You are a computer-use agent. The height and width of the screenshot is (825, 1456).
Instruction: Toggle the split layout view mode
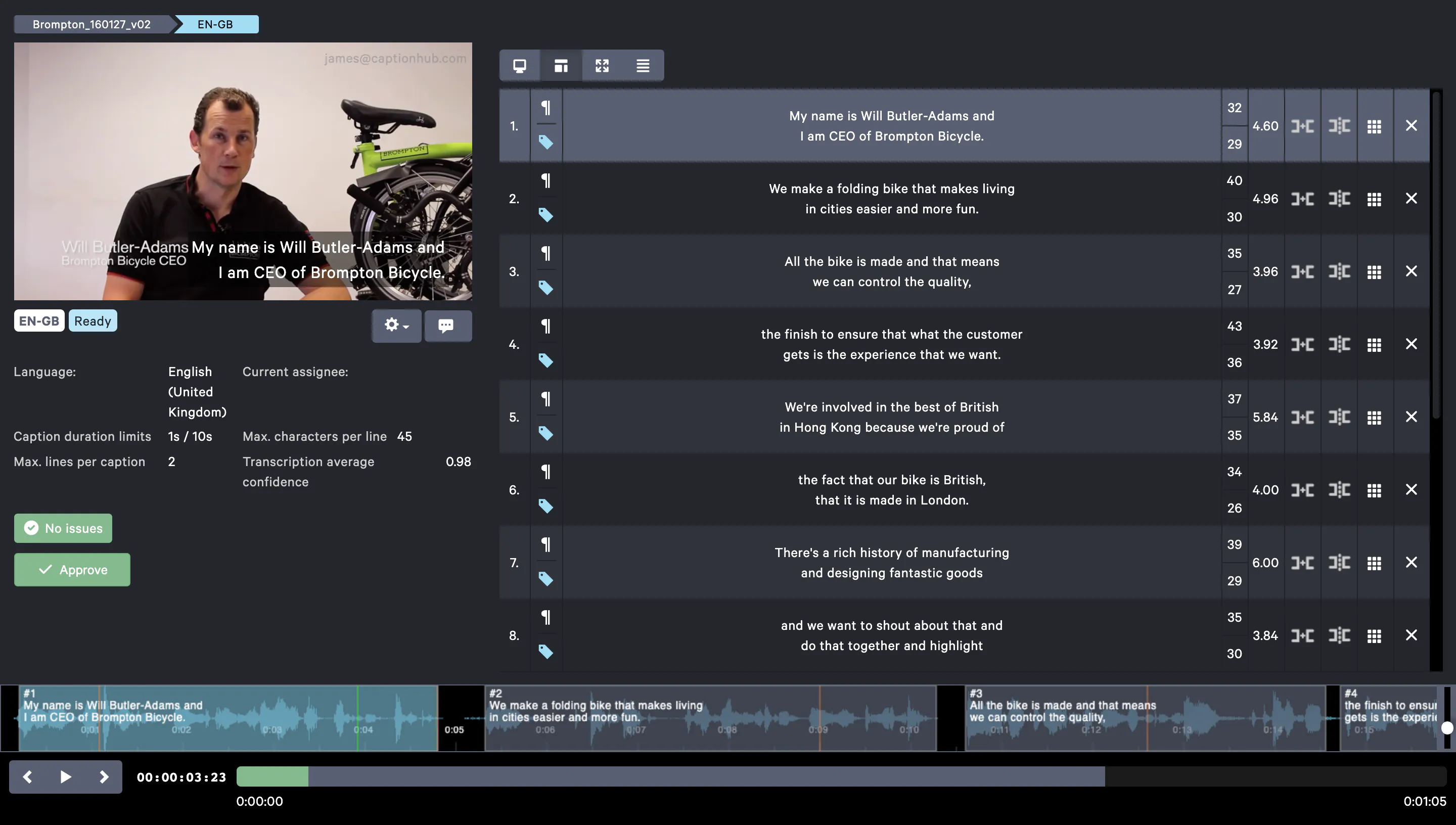pos(561,65)
